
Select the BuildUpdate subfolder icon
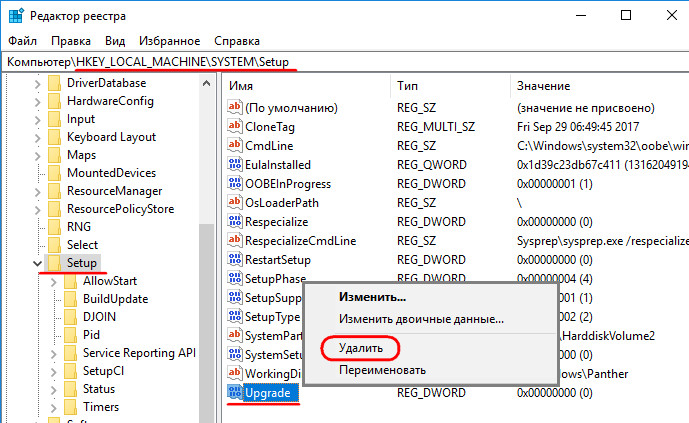[x=70, y=299]
